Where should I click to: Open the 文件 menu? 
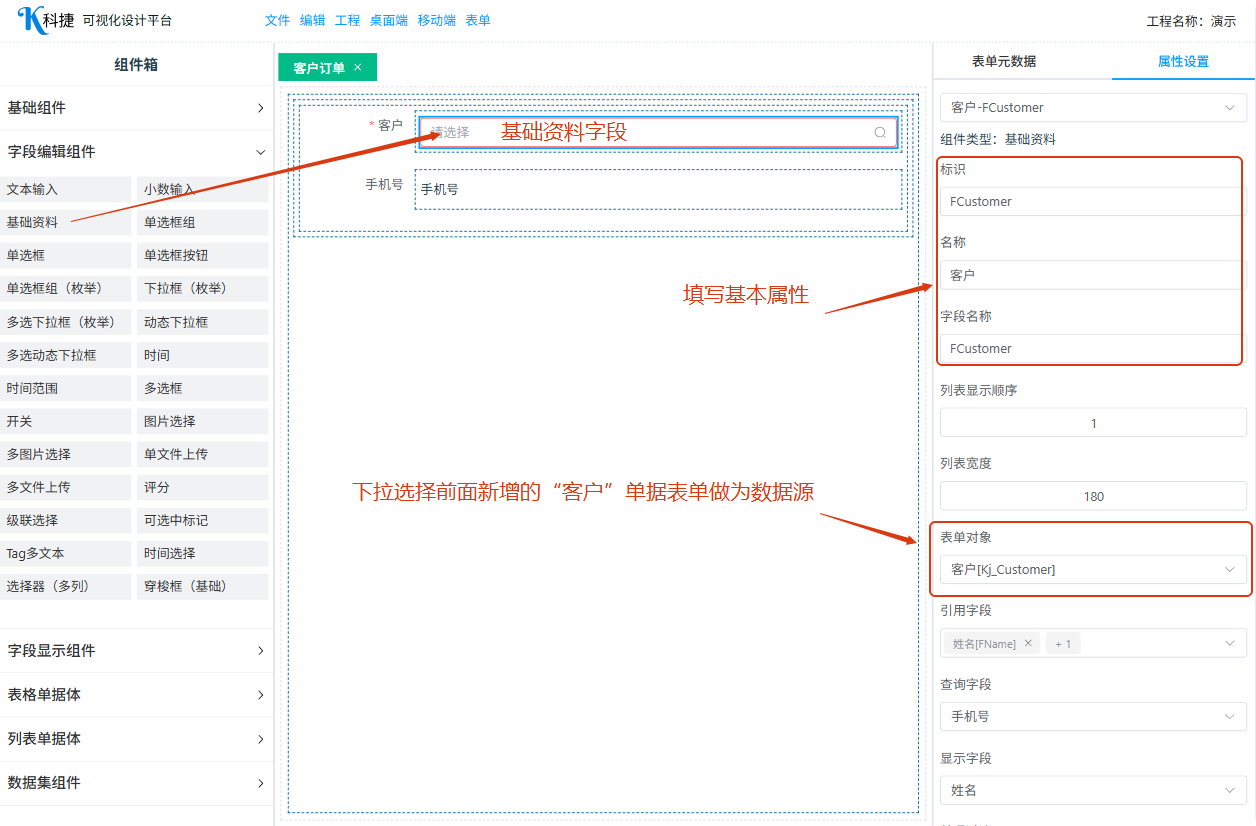(x=277, y=20)
